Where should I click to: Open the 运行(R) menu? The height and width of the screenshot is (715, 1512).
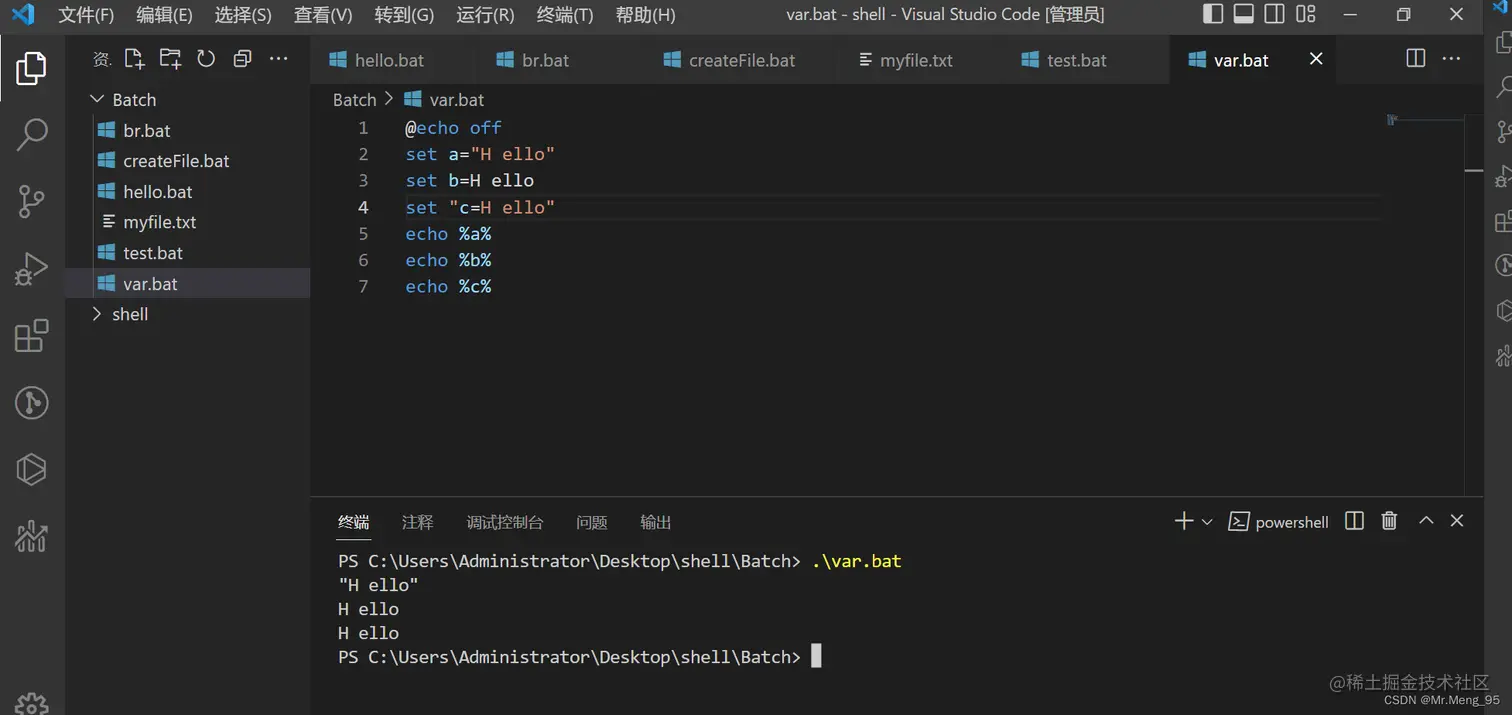[485, 15]
